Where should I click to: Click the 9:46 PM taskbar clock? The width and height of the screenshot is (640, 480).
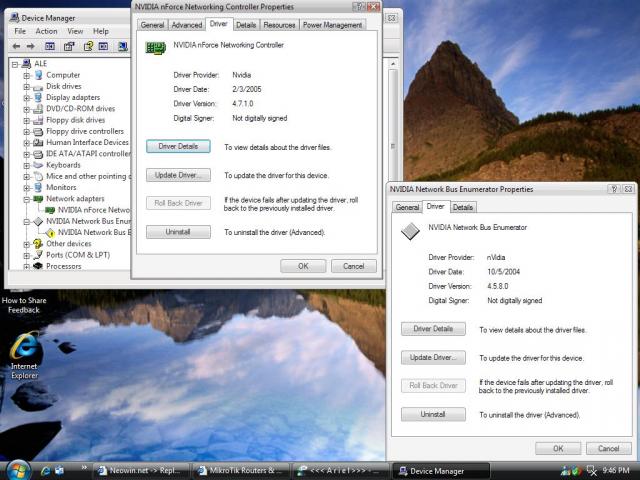(x=616, y=471)
